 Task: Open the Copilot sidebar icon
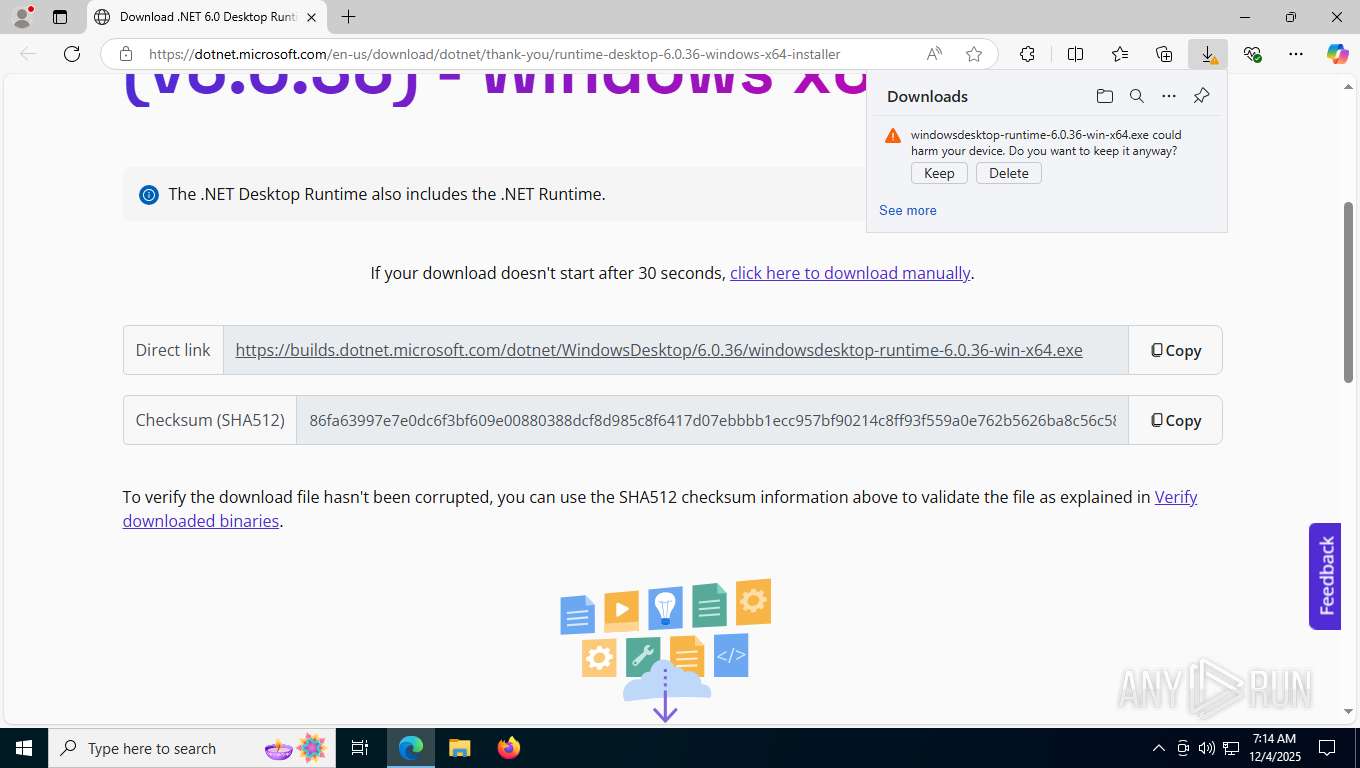tap(1338, 54)
